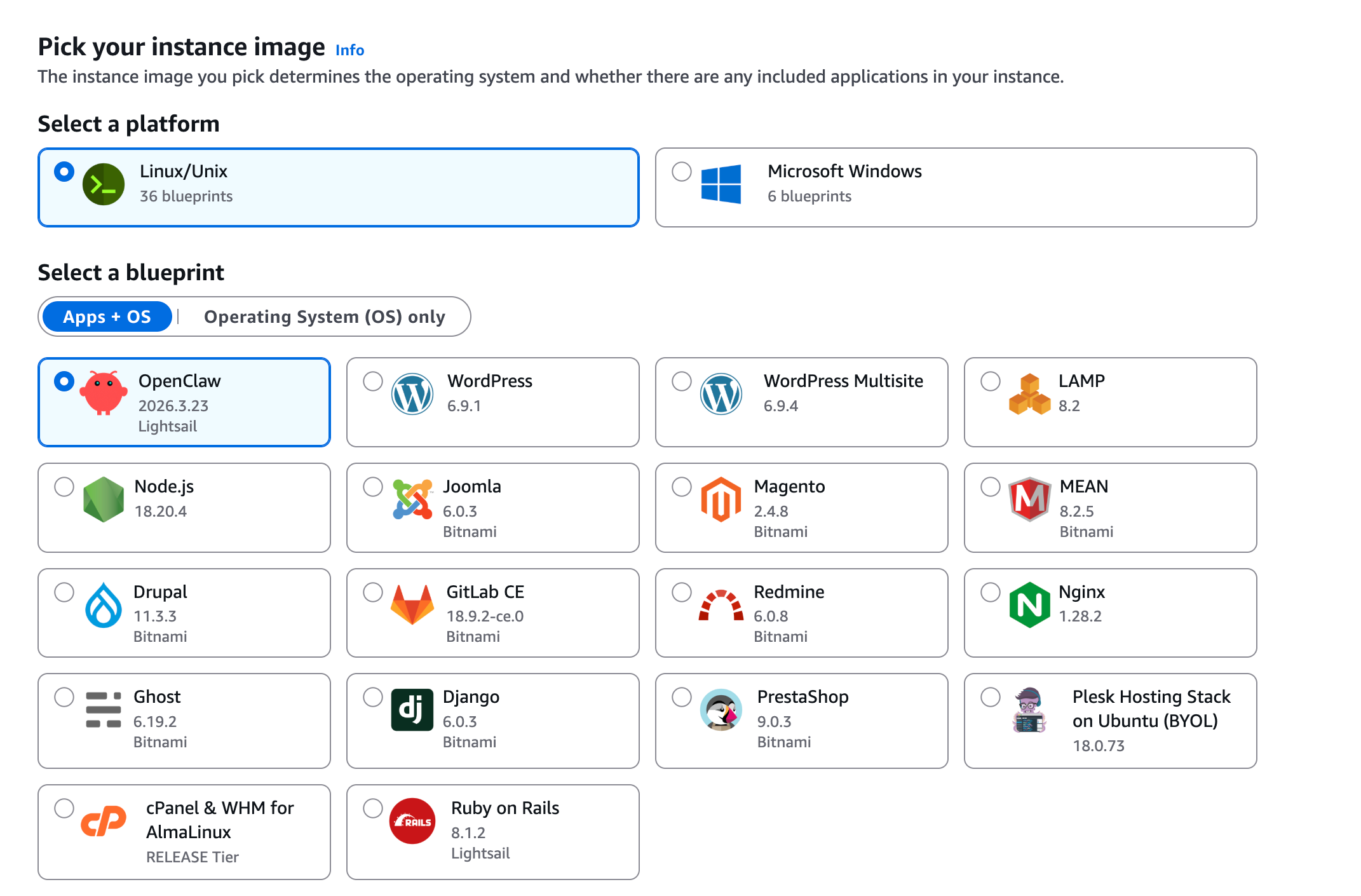Image resolution: width=1361 pixels, height=896 pixels.
Task: Choose the Node.js blueprint radio button
Action: [x=64, y=487]
